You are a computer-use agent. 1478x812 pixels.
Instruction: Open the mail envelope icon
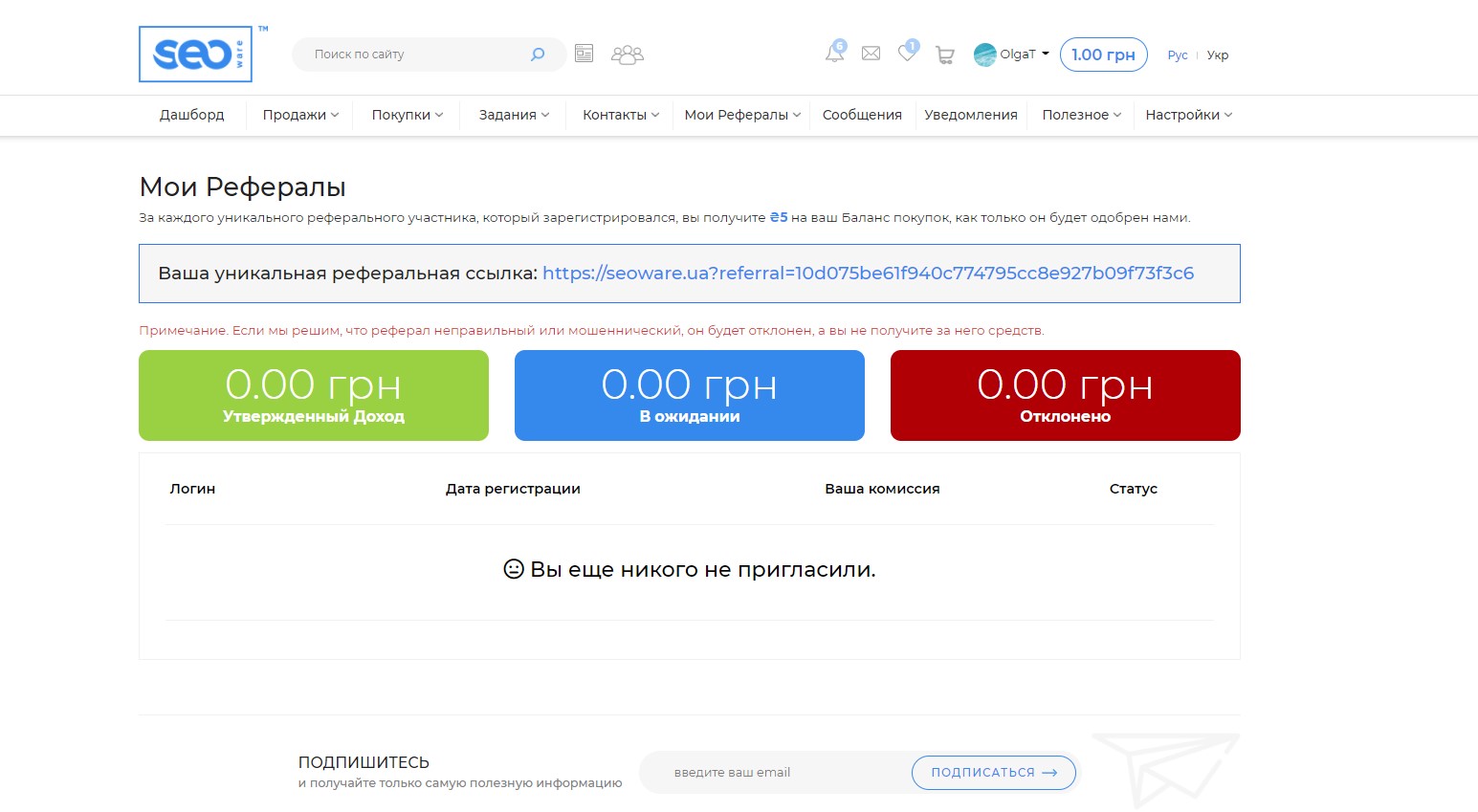(871, 54)
